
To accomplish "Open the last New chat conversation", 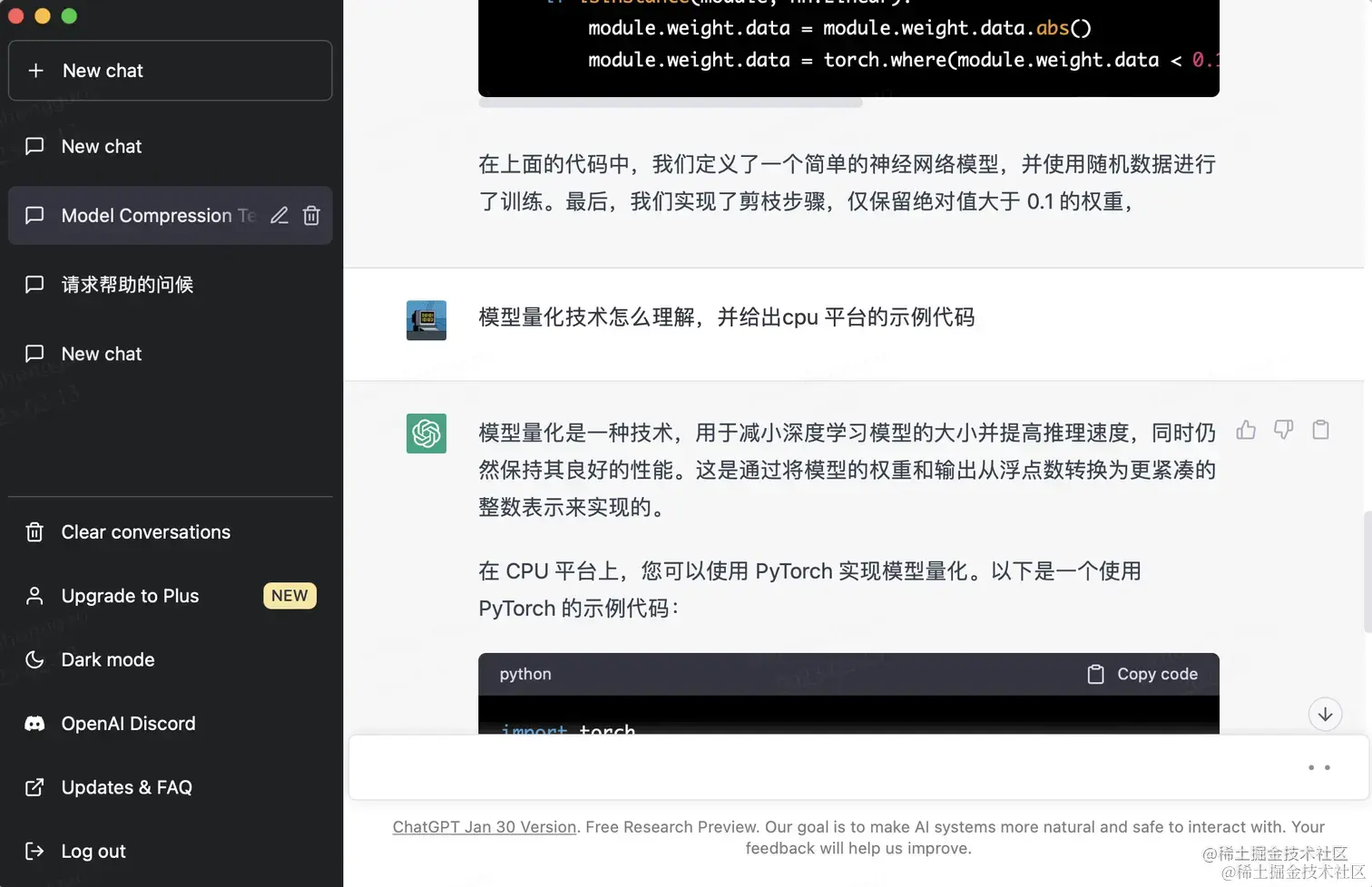I will coord(170,354).
